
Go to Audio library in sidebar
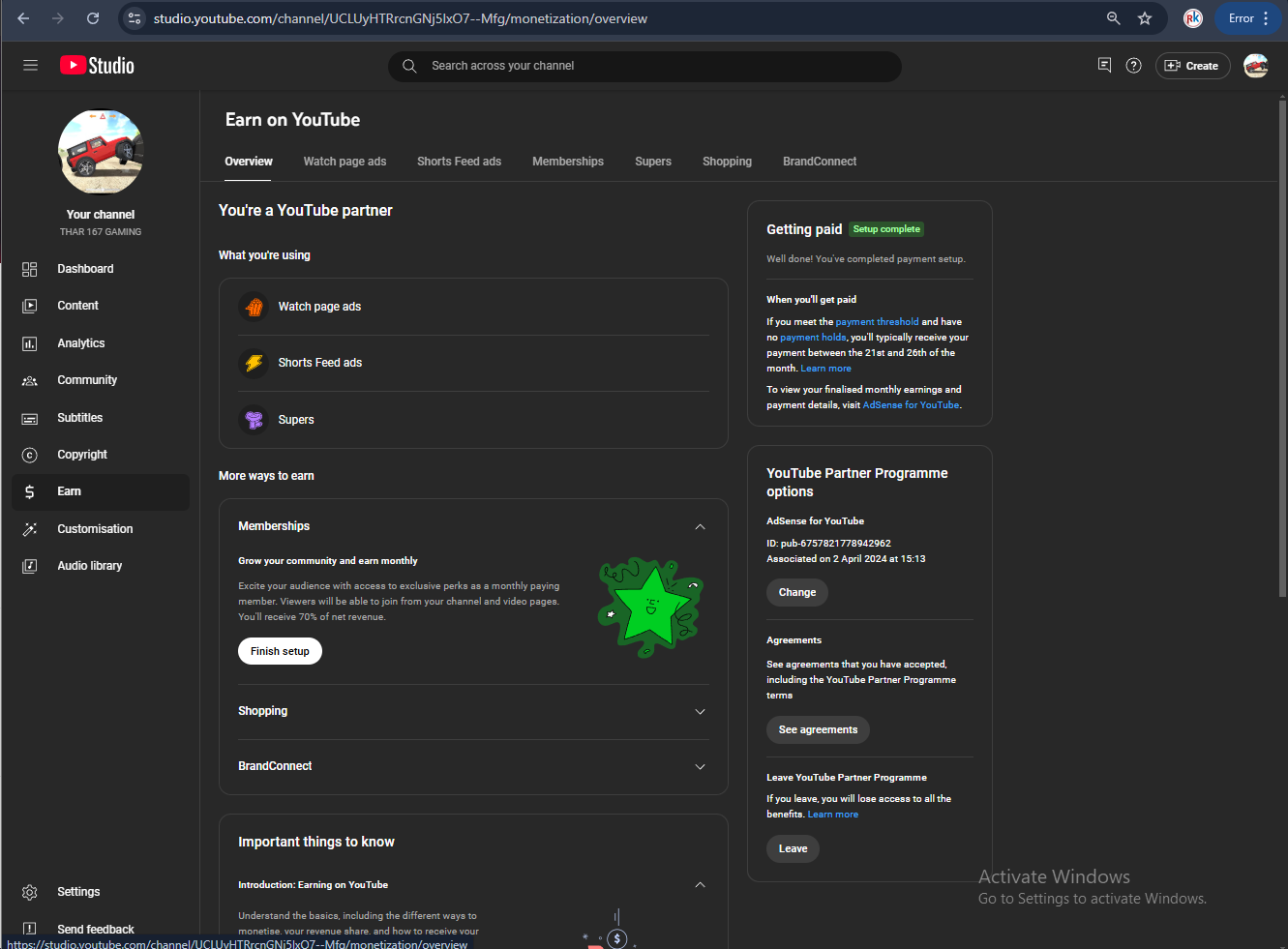[89, 566]
